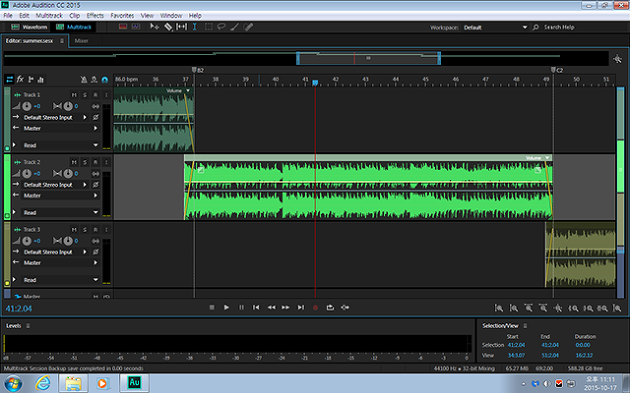Click Zoom In Amplitude icon

coord(499,308)
